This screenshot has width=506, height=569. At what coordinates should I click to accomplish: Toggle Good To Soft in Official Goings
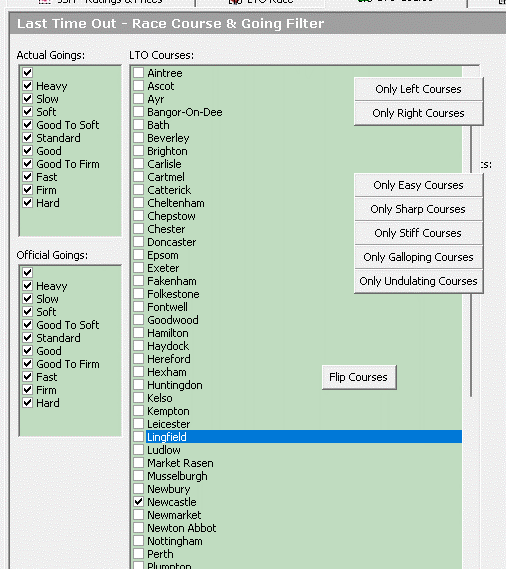(x=28, y=325)
